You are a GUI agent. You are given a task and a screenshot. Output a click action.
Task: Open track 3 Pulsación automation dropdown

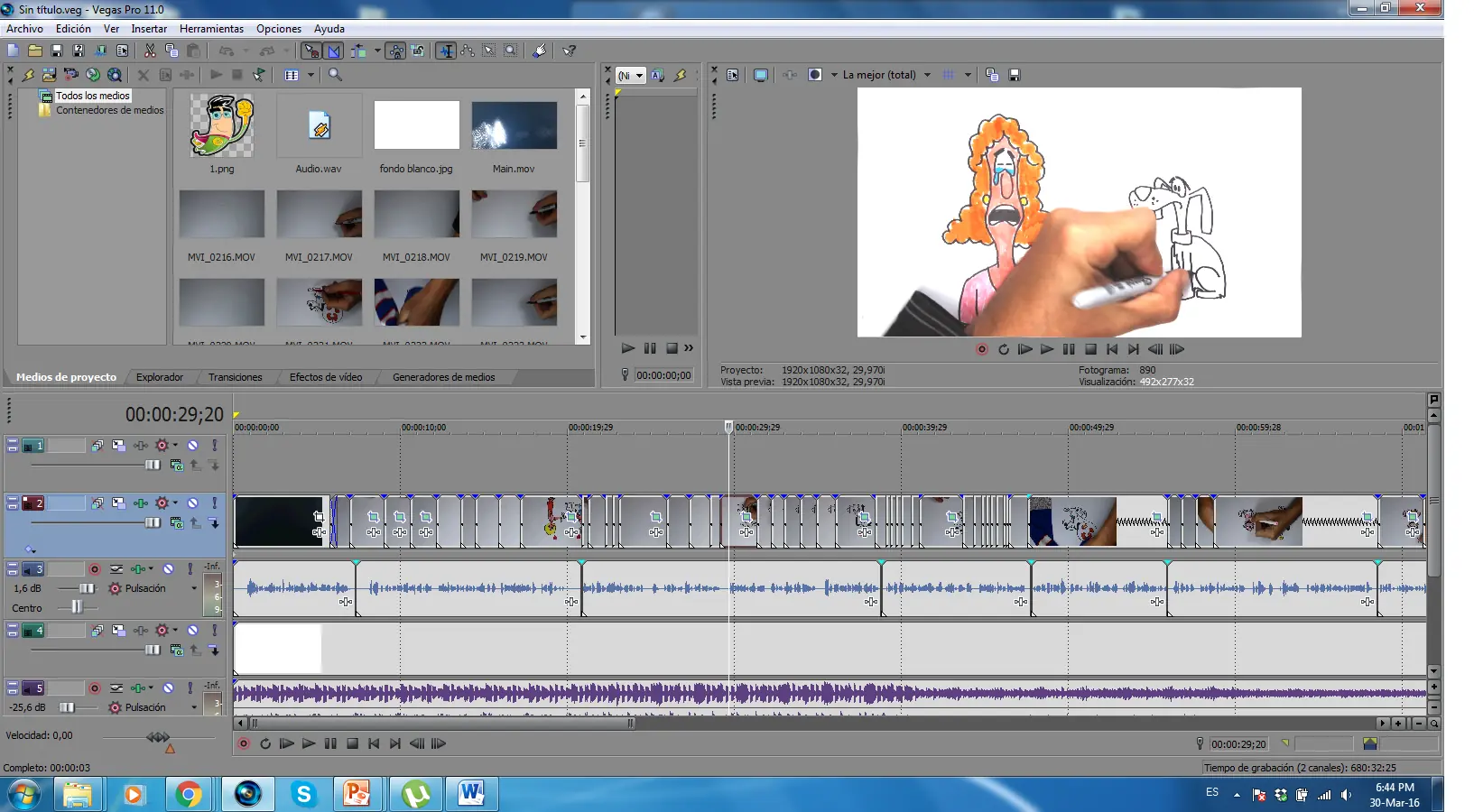[194, 588]
